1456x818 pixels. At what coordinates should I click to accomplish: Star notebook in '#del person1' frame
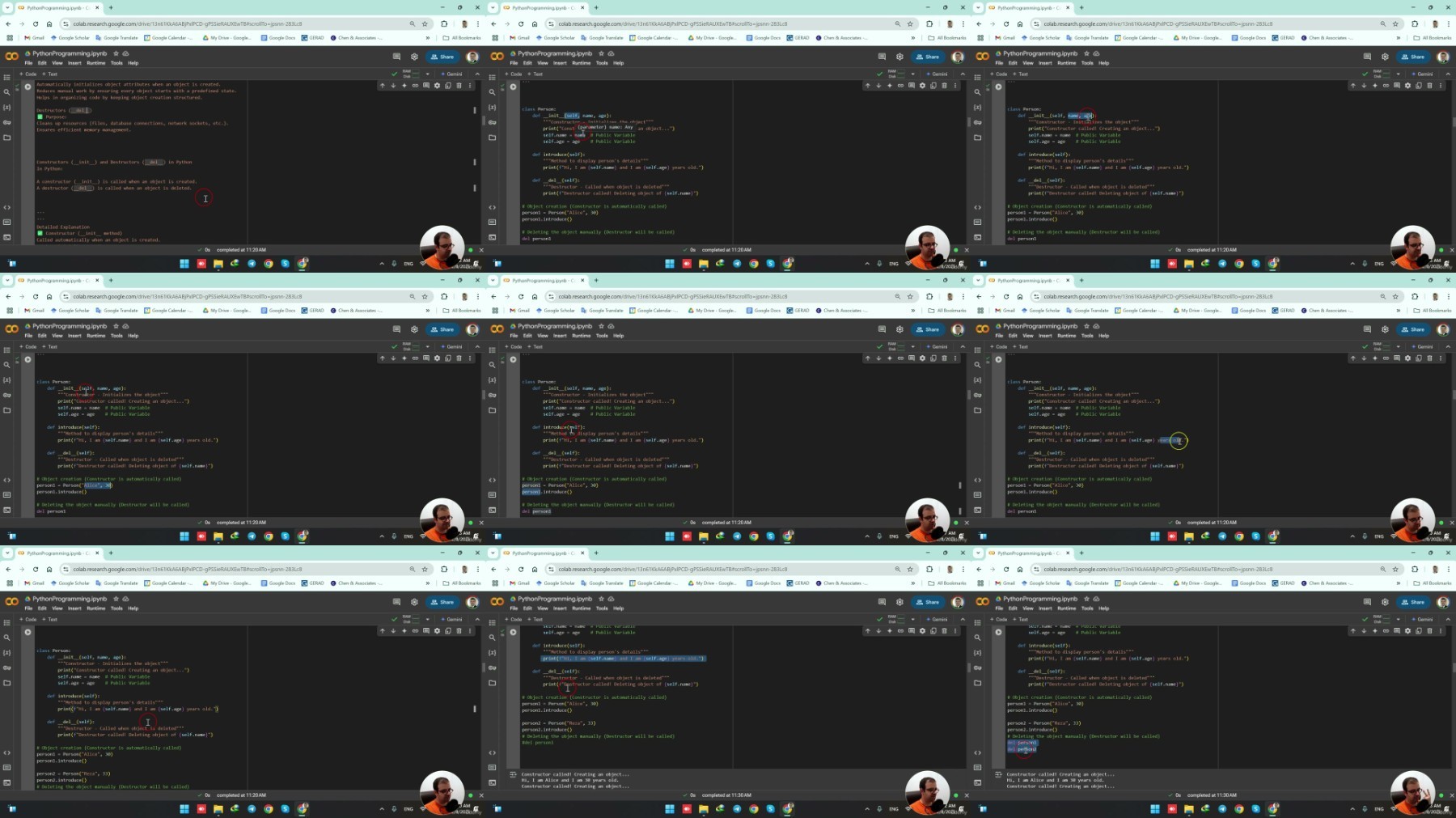(x=601, y=599)
